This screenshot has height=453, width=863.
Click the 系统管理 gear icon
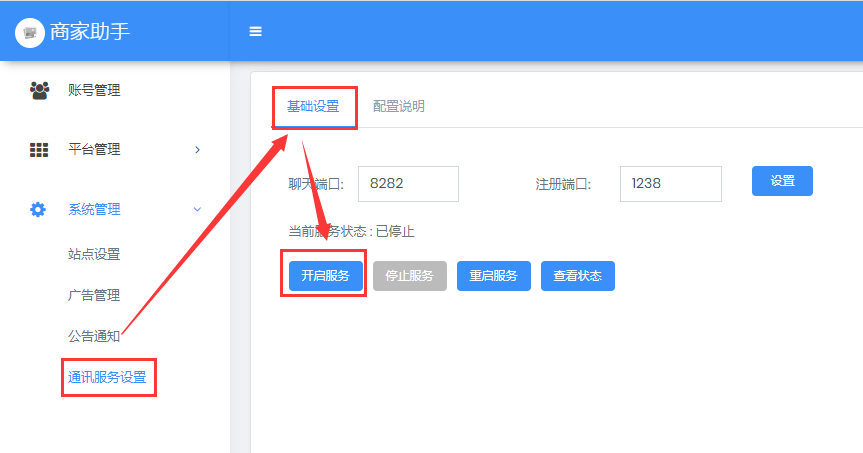point(38,209)
